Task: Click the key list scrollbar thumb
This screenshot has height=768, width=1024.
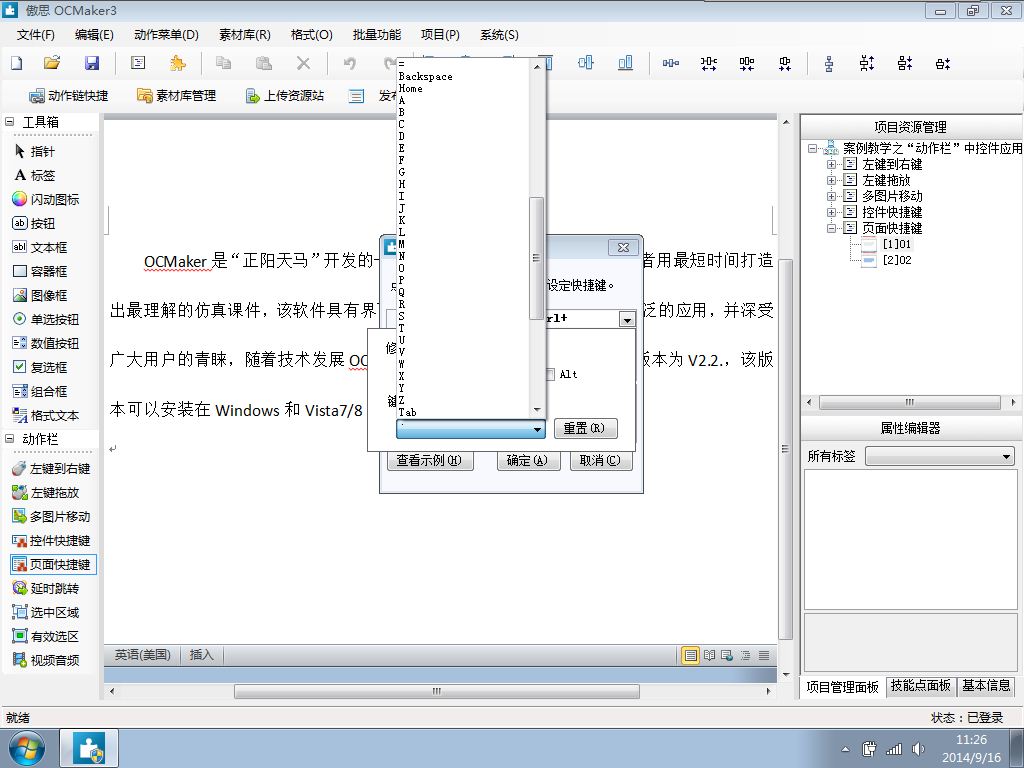Action: click(537, 258)
